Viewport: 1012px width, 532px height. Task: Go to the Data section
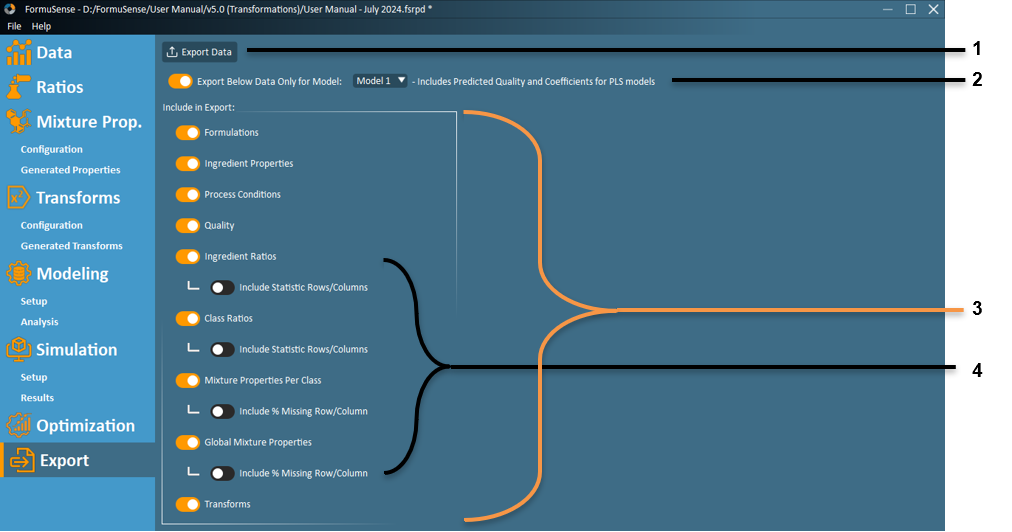pyautogui.click(x=54, y=53)
